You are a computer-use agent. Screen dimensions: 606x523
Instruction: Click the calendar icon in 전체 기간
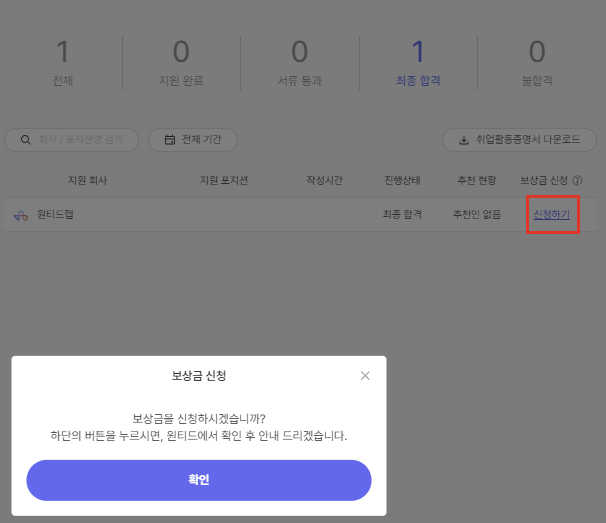click(170, 140)
